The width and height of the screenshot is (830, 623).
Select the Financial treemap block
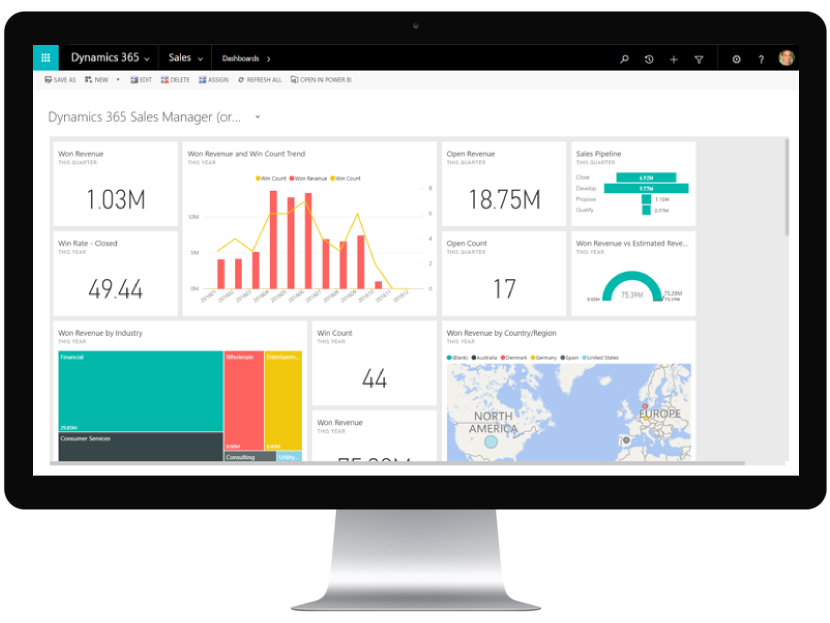click(x=140, y=391)
